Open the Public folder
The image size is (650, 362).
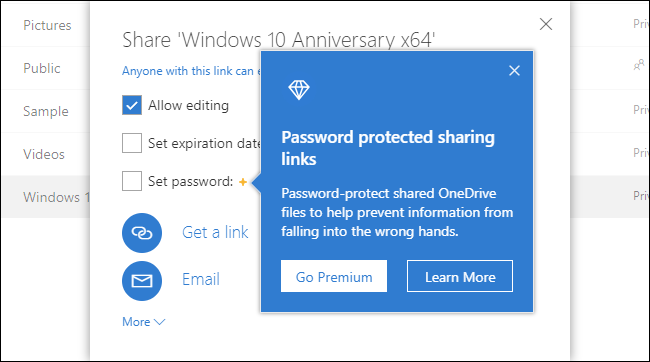(42, 68)
